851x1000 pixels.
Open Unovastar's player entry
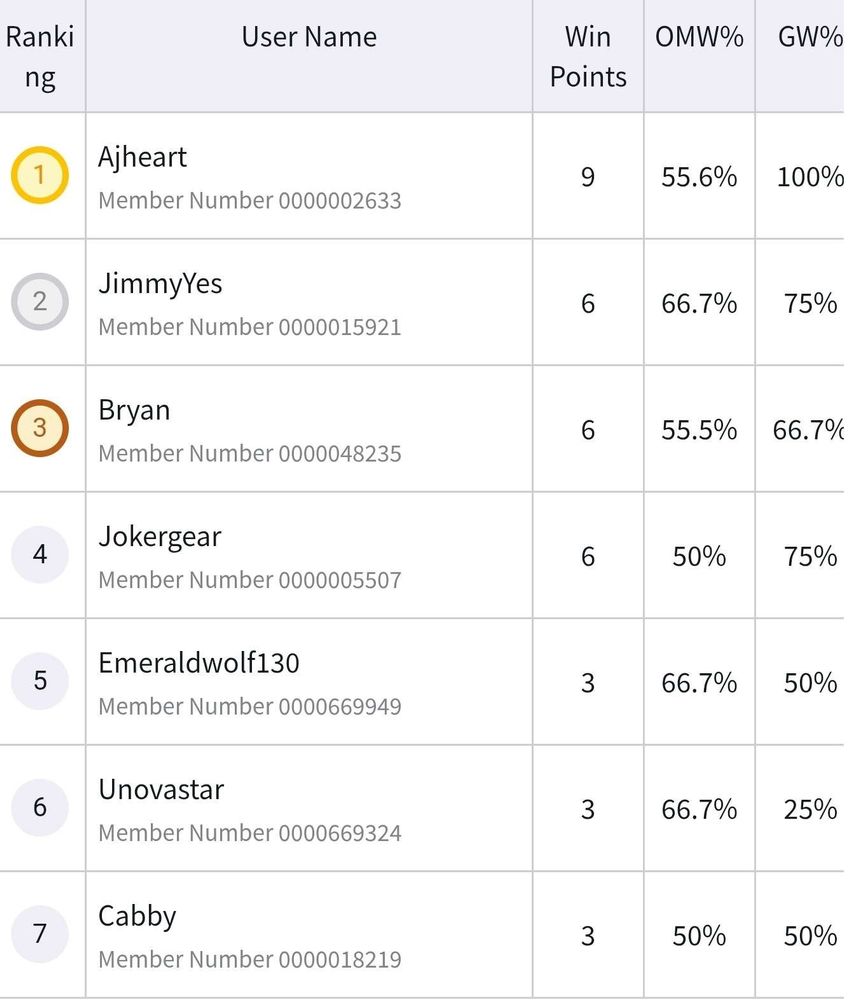[x=161, y=789]
